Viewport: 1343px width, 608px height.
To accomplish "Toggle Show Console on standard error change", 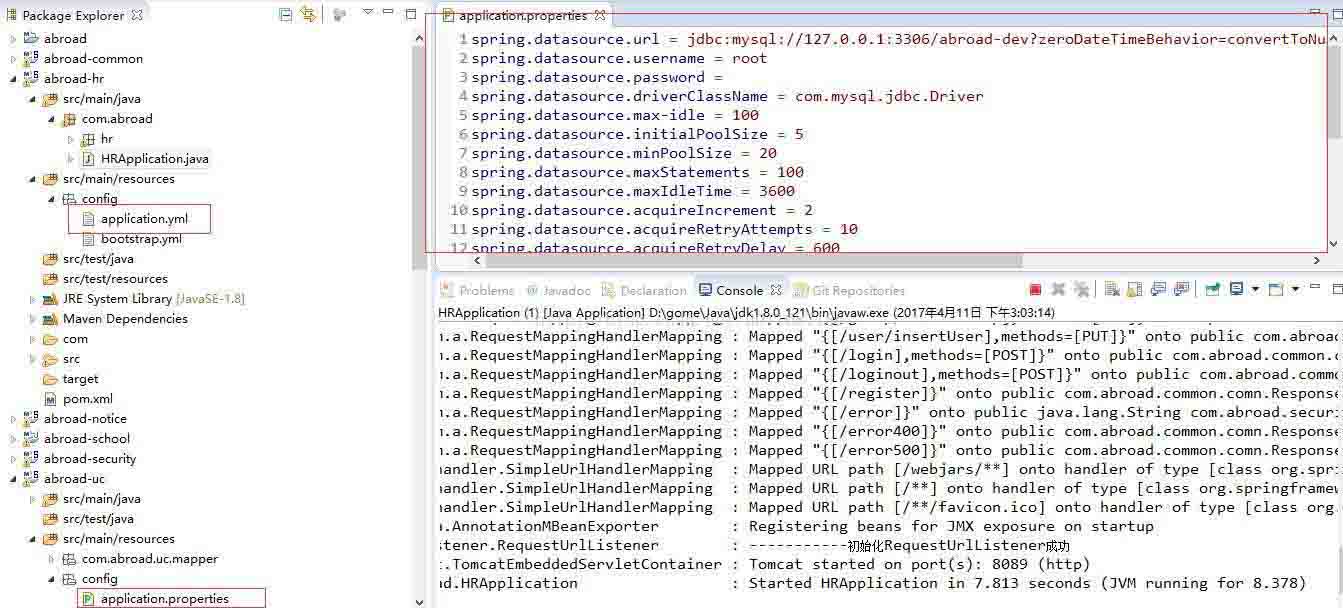I will (x=1182, y=290).
